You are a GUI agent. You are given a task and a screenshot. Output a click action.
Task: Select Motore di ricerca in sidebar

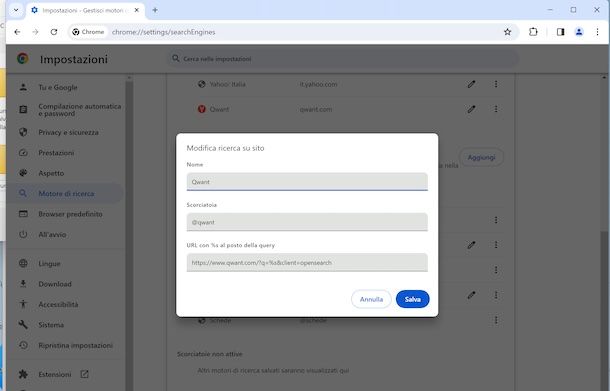click(x=66, y=193)
